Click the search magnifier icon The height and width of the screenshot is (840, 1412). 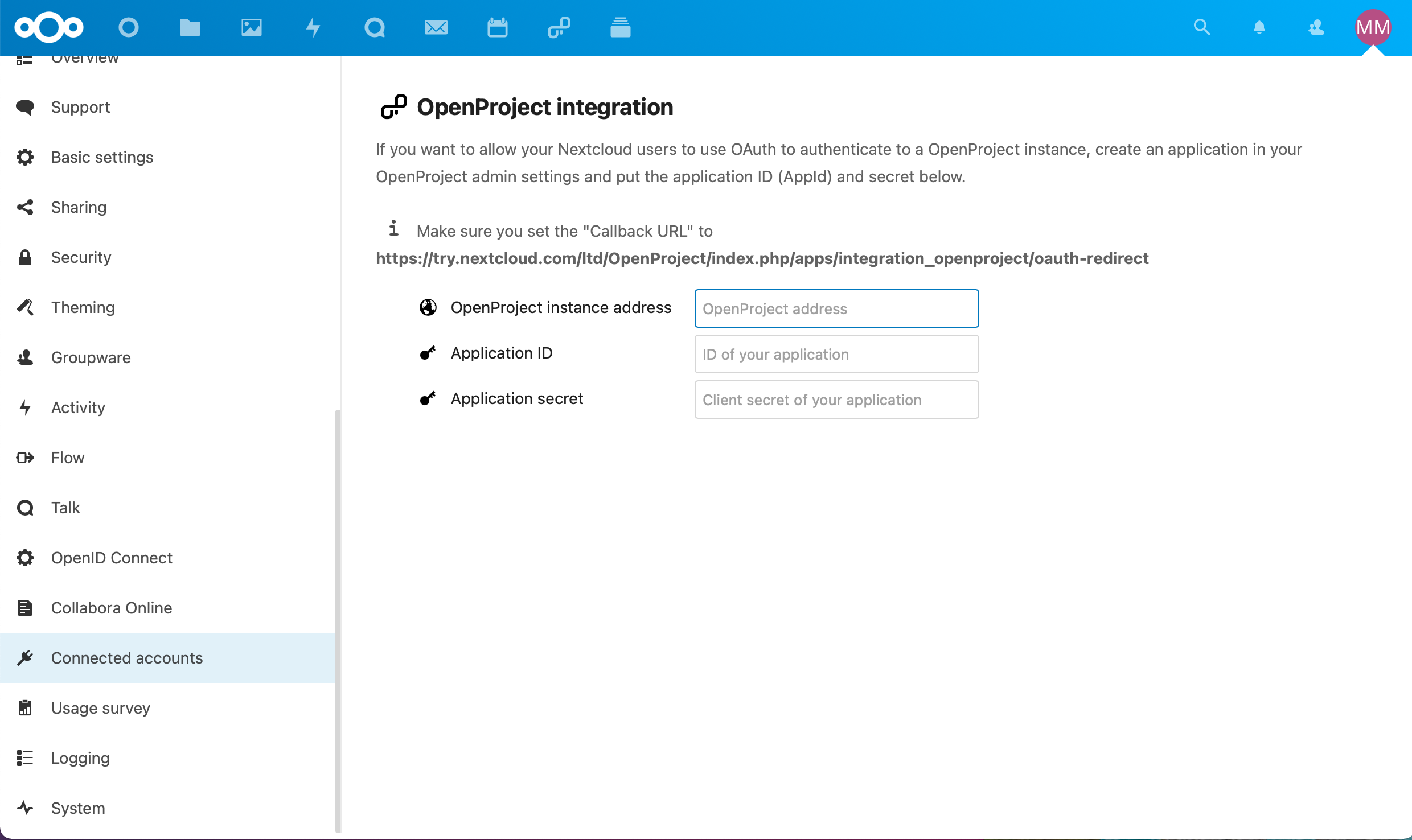click(1202, 27)
